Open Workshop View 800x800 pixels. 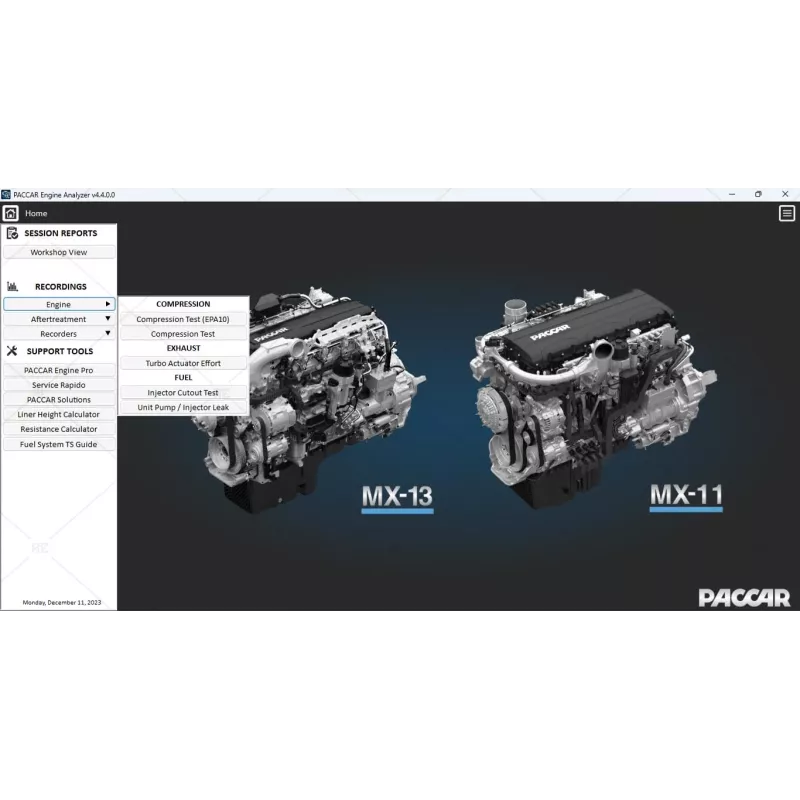click(58, 251)
